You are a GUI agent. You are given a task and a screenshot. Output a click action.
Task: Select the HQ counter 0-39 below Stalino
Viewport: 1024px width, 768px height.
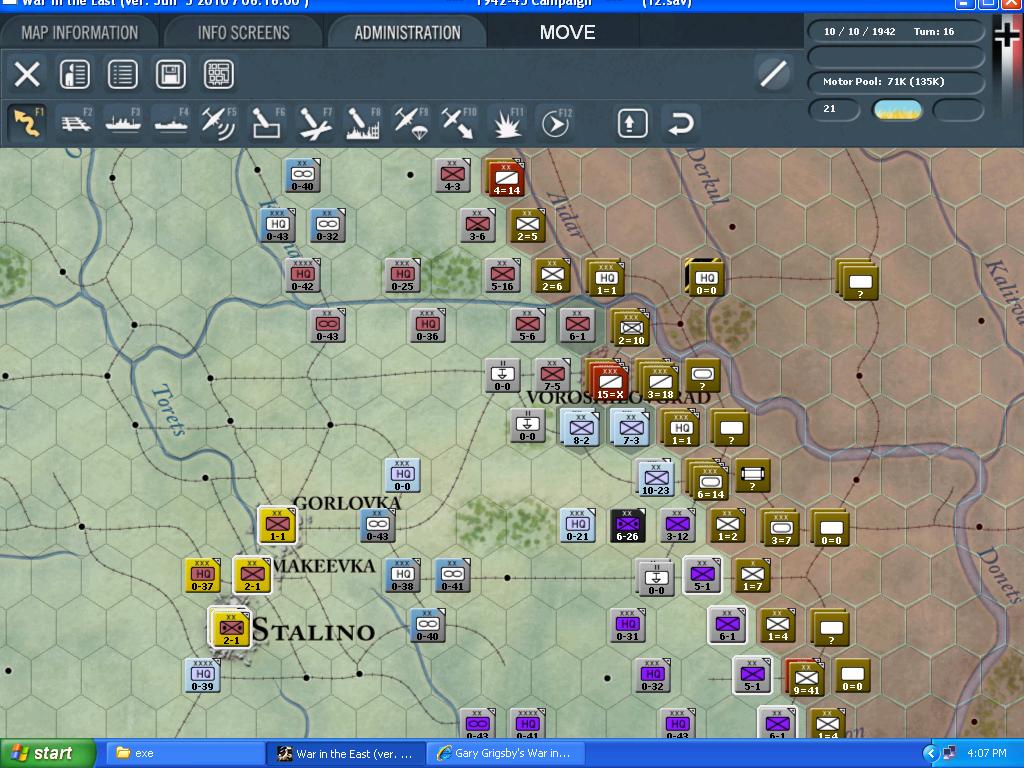click(x=202, y=675)
